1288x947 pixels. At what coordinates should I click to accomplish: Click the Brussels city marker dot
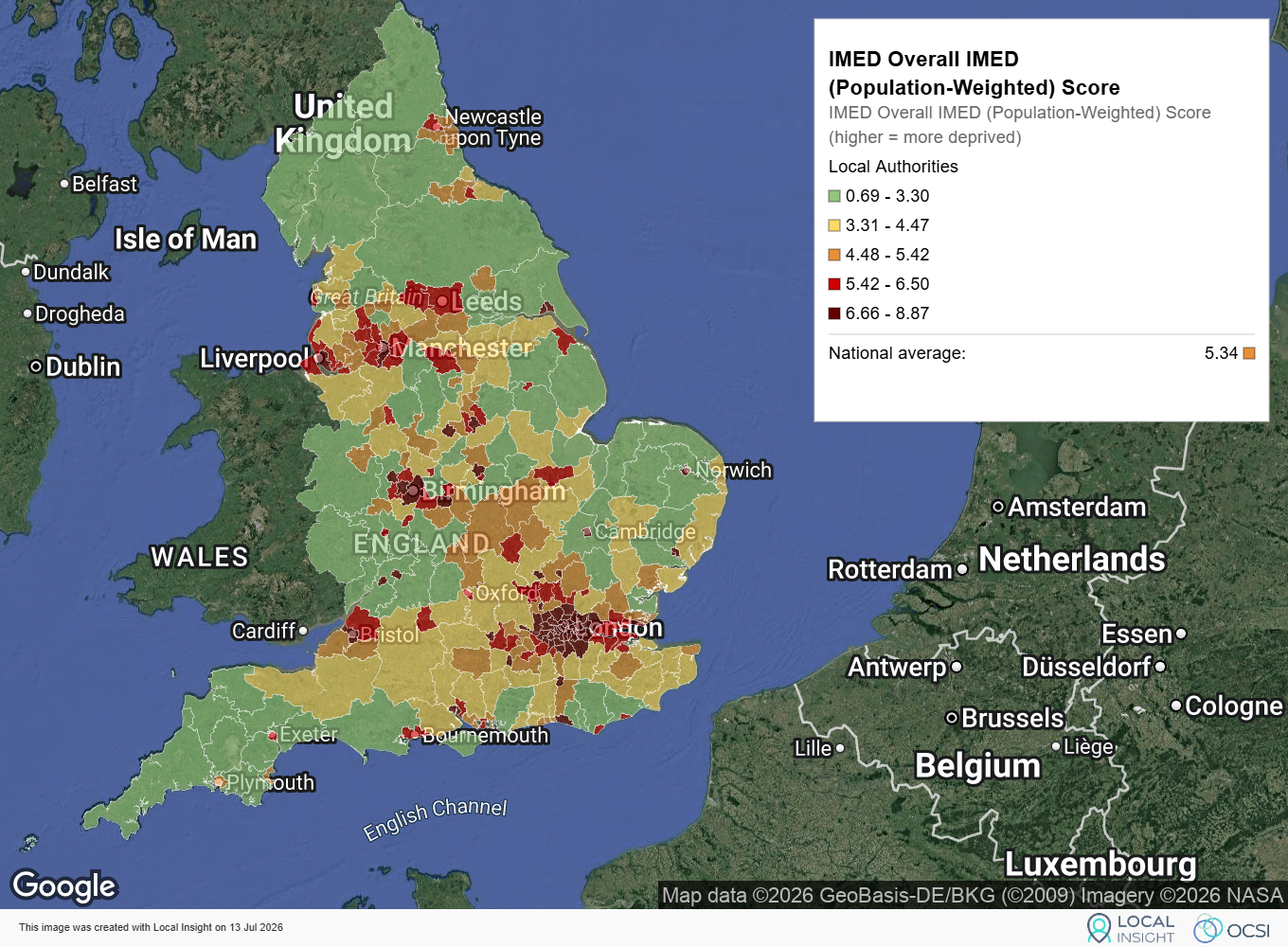[952, 718]
